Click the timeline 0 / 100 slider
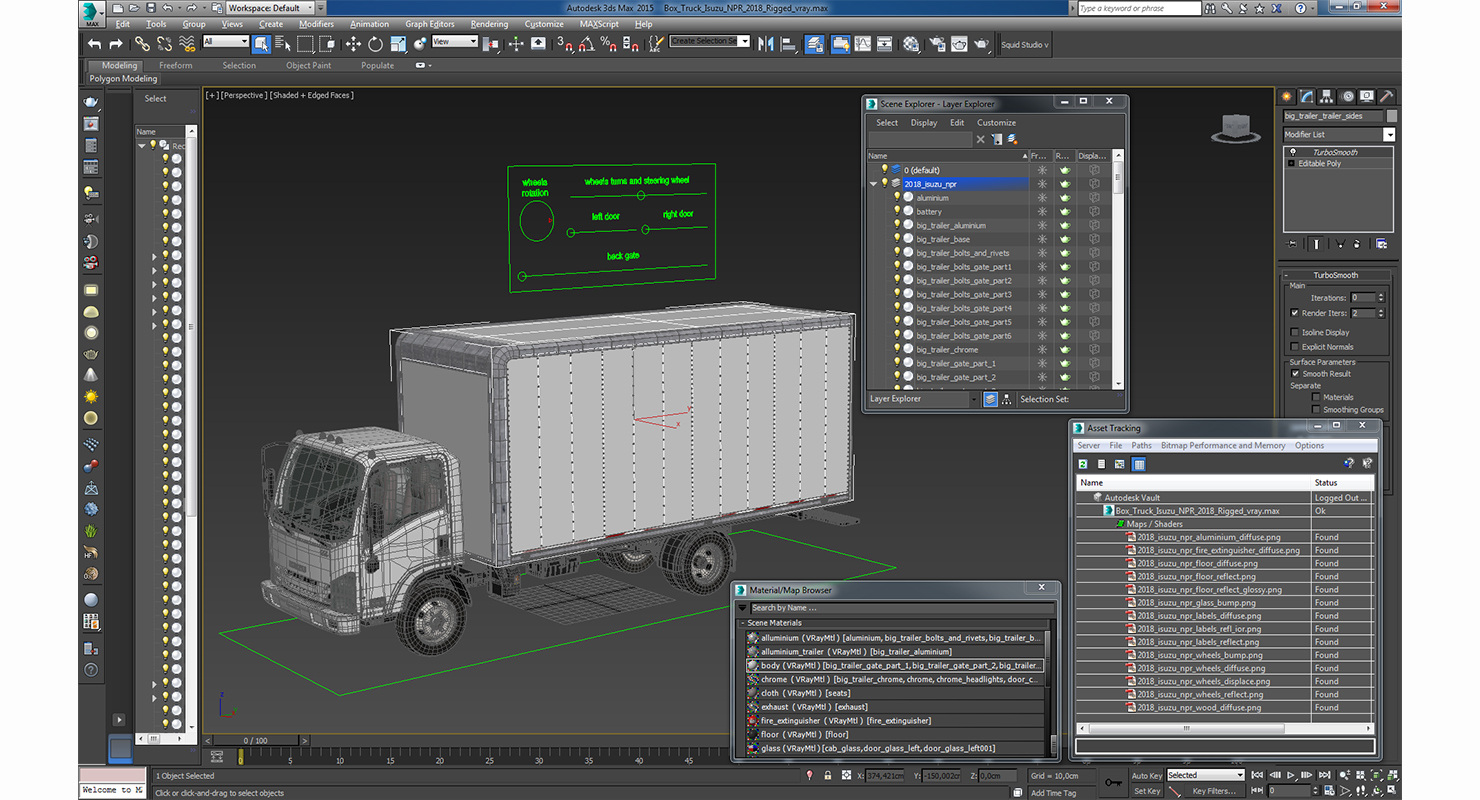The width and height of the screenshot is (1480, 800). (x=255, y=741)
